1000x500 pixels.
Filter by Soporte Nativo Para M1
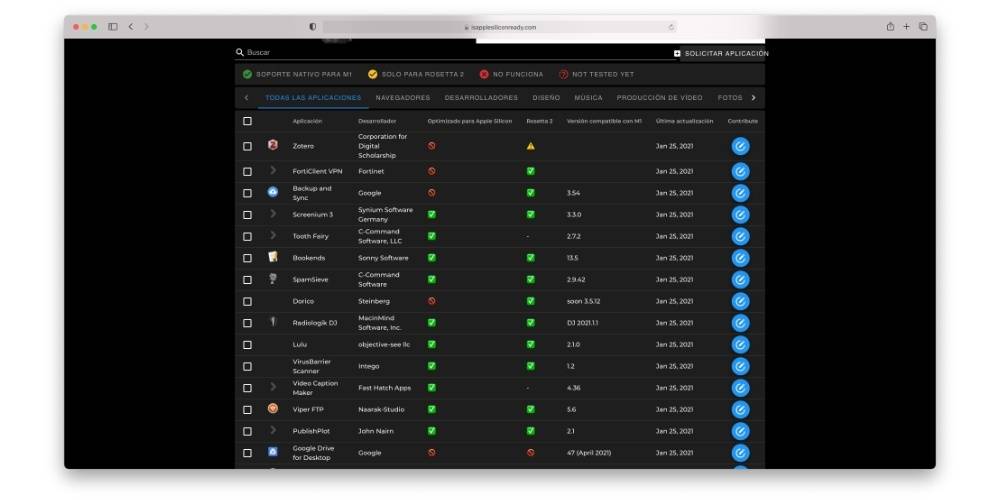click(x=297, y=74)
